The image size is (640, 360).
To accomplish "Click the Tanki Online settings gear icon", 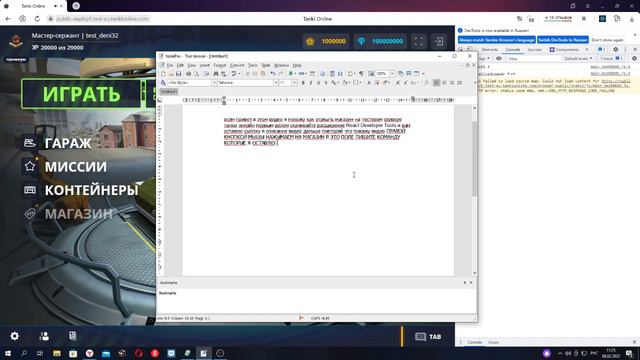I will (15, 336).
